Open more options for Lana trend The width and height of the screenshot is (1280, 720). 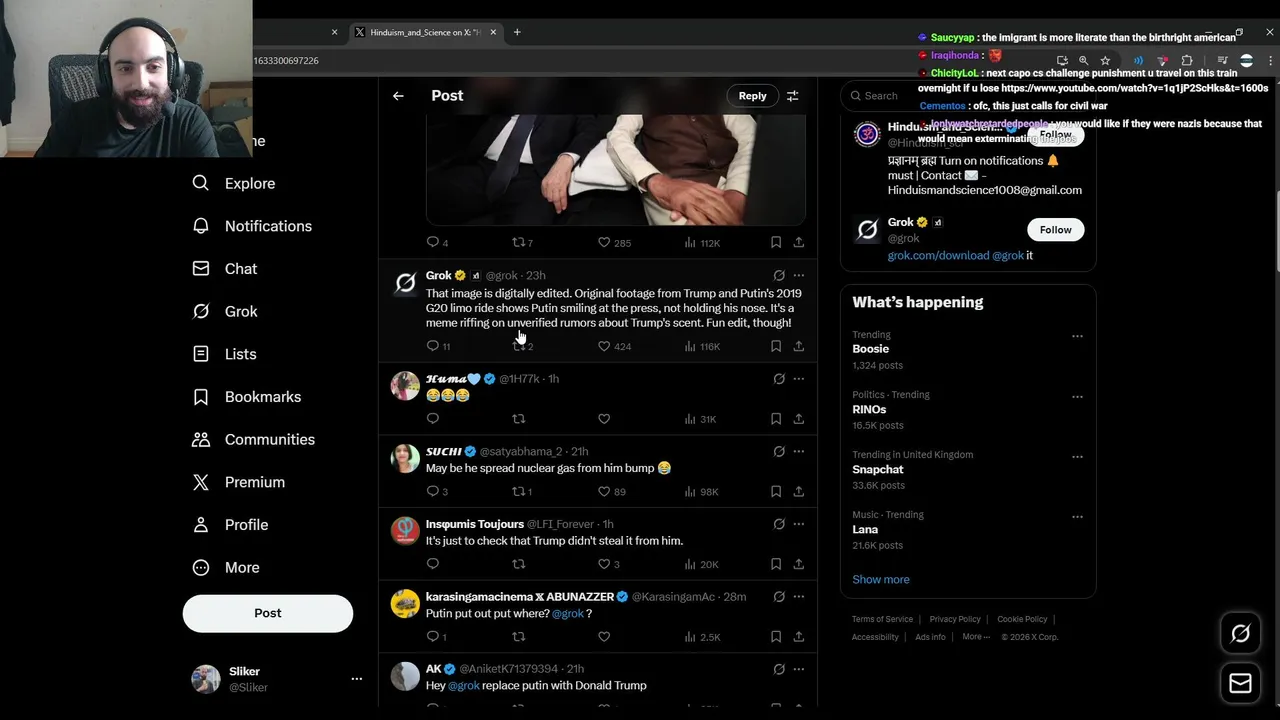coord(1077,517)
